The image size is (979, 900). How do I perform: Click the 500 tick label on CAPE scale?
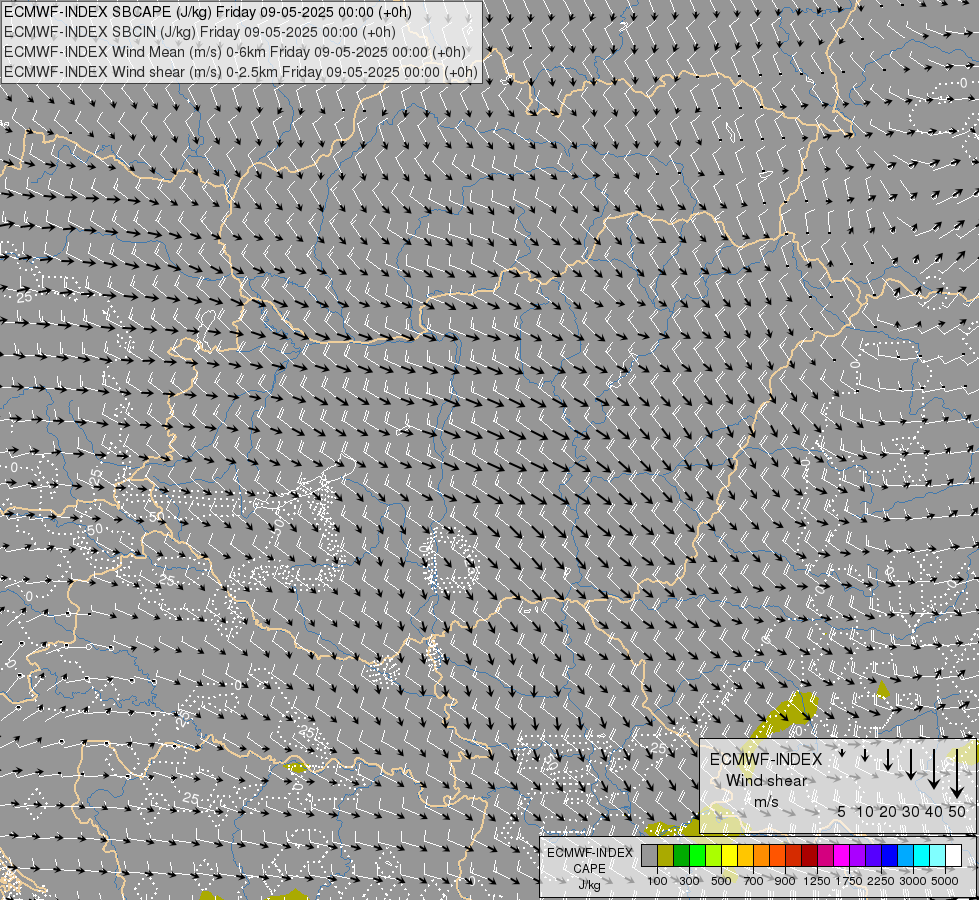point(721,881)
